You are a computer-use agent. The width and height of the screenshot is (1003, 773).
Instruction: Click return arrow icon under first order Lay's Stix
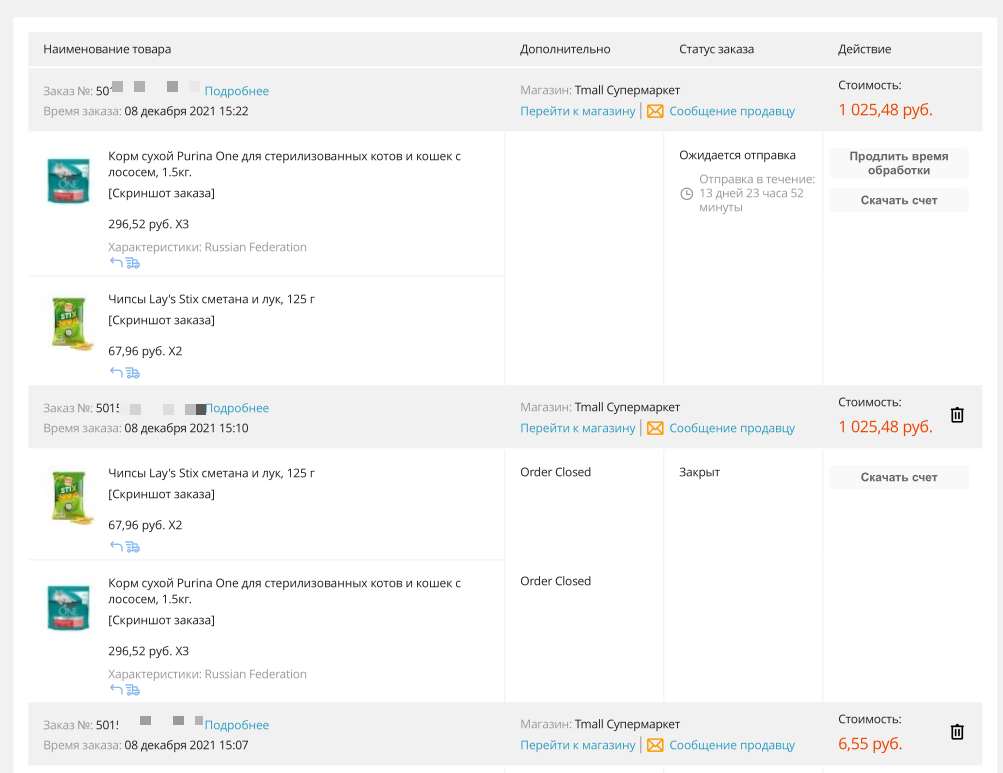point(116,372)
